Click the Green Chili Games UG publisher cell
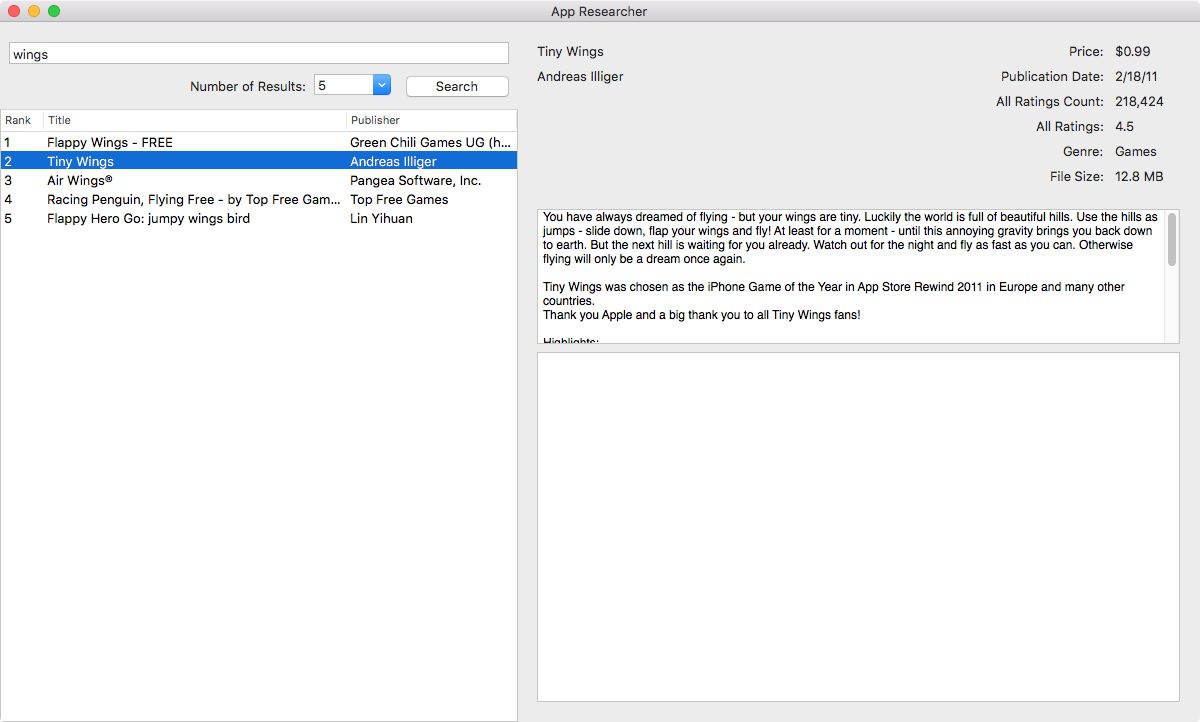The image size is (1200, 722). [430, 143]
